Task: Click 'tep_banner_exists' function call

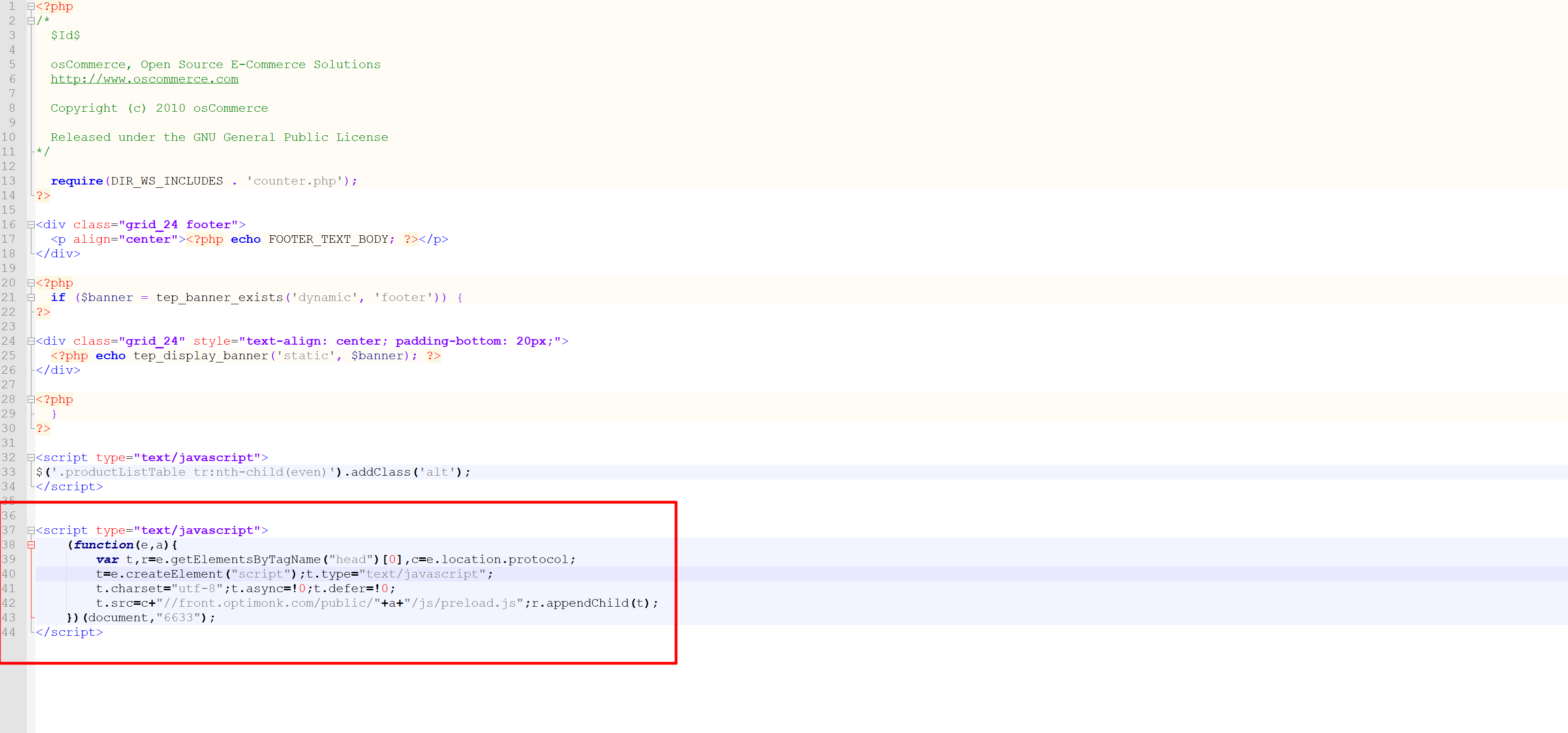Action: click(x=219, y=298)
